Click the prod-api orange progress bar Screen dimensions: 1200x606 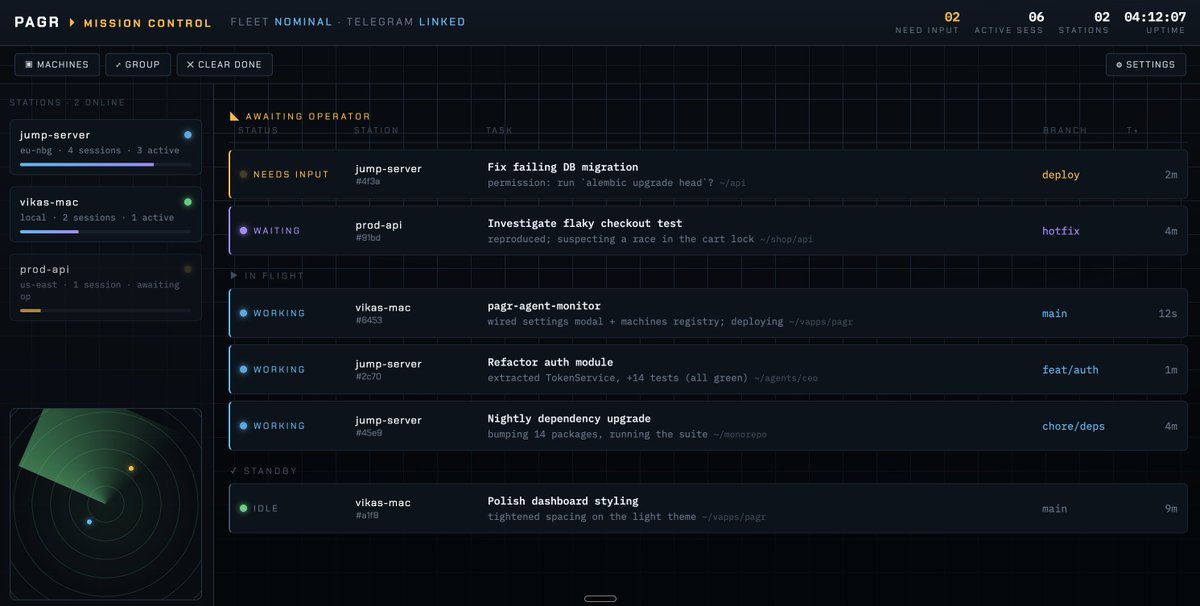point(30,310)
